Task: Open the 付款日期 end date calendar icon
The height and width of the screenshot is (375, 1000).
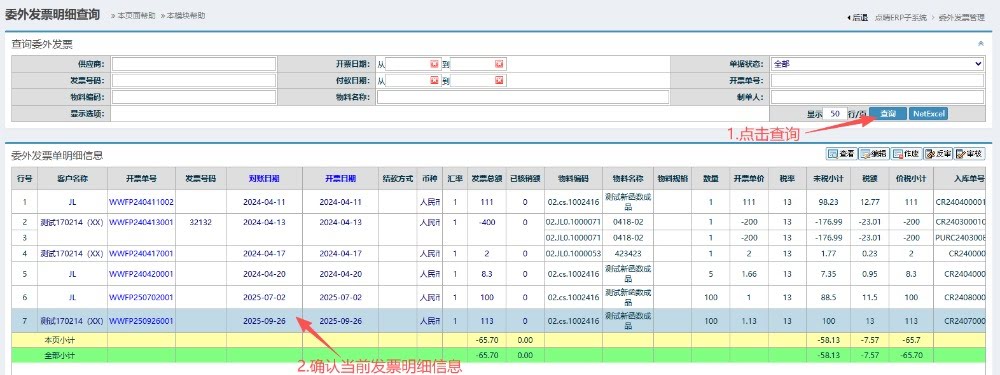Action: (x=499, y=80)
